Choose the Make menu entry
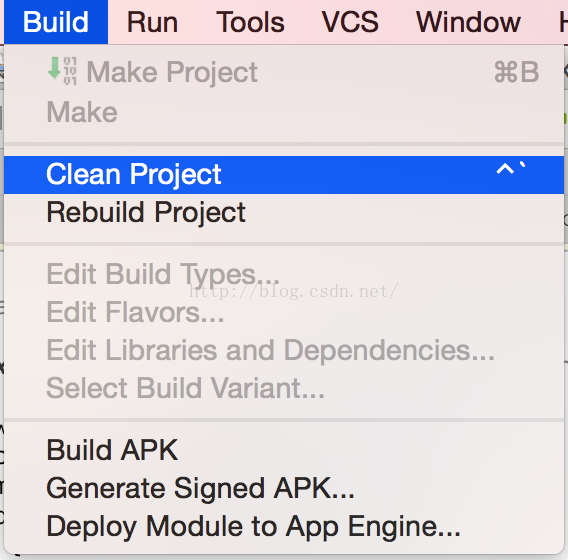The image size is (568, 560). [x=284, y=112]
